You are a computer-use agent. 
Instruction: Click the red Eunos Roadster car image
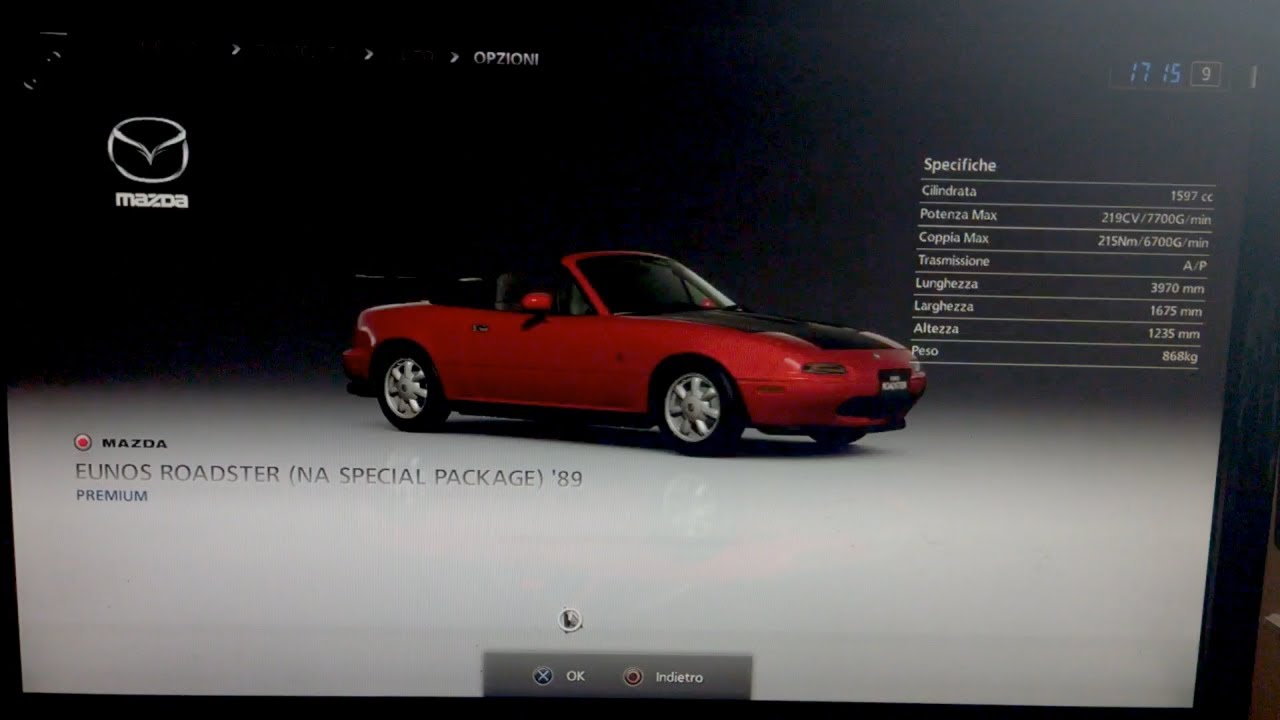tap(634, 353)
